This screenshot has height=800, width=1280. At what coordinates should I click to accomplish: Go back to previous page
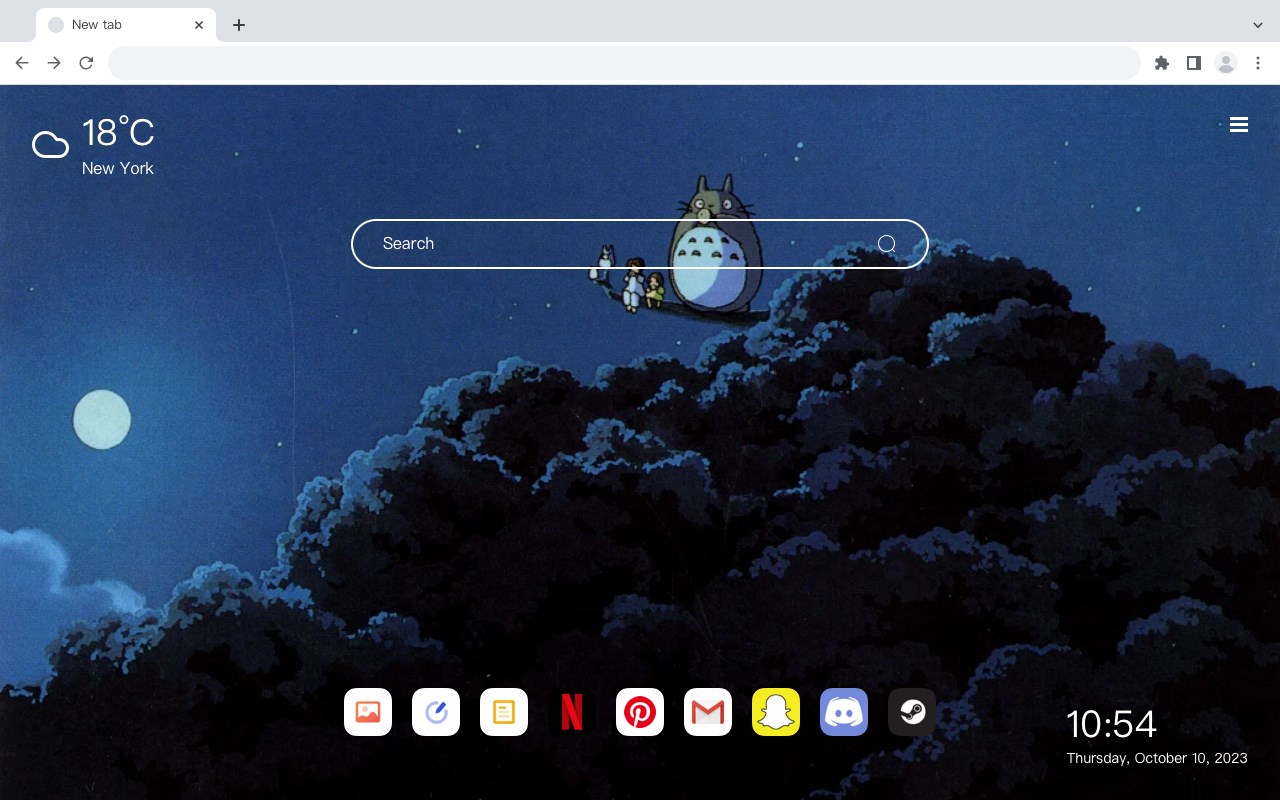click(x=22, y=63)
